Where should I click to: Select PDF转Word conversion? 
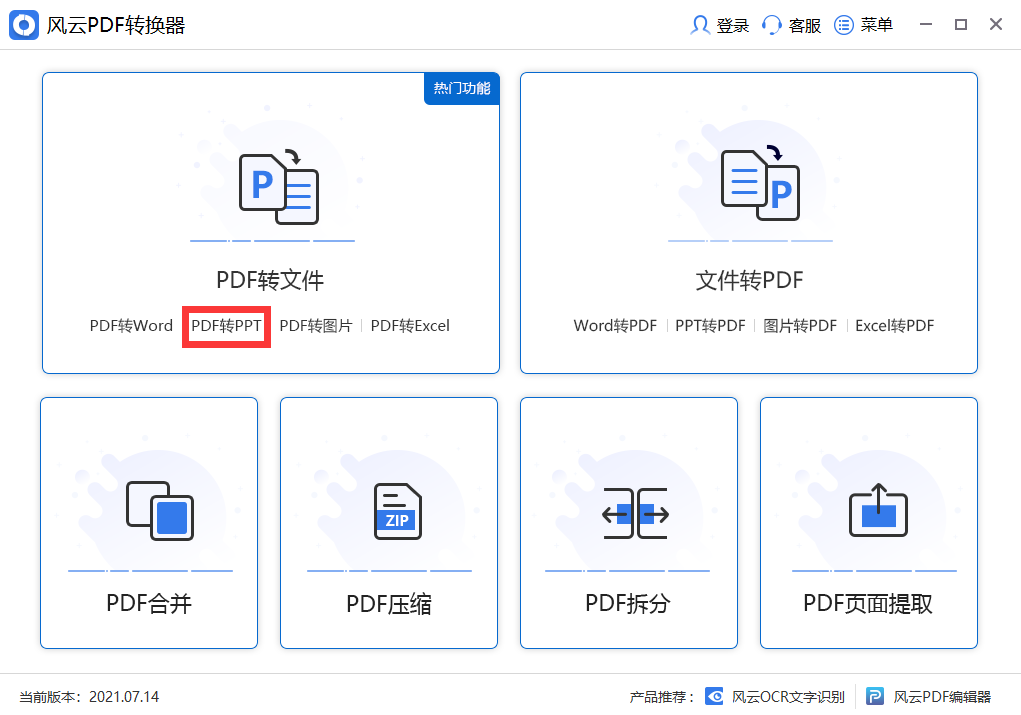coord(131,326)
